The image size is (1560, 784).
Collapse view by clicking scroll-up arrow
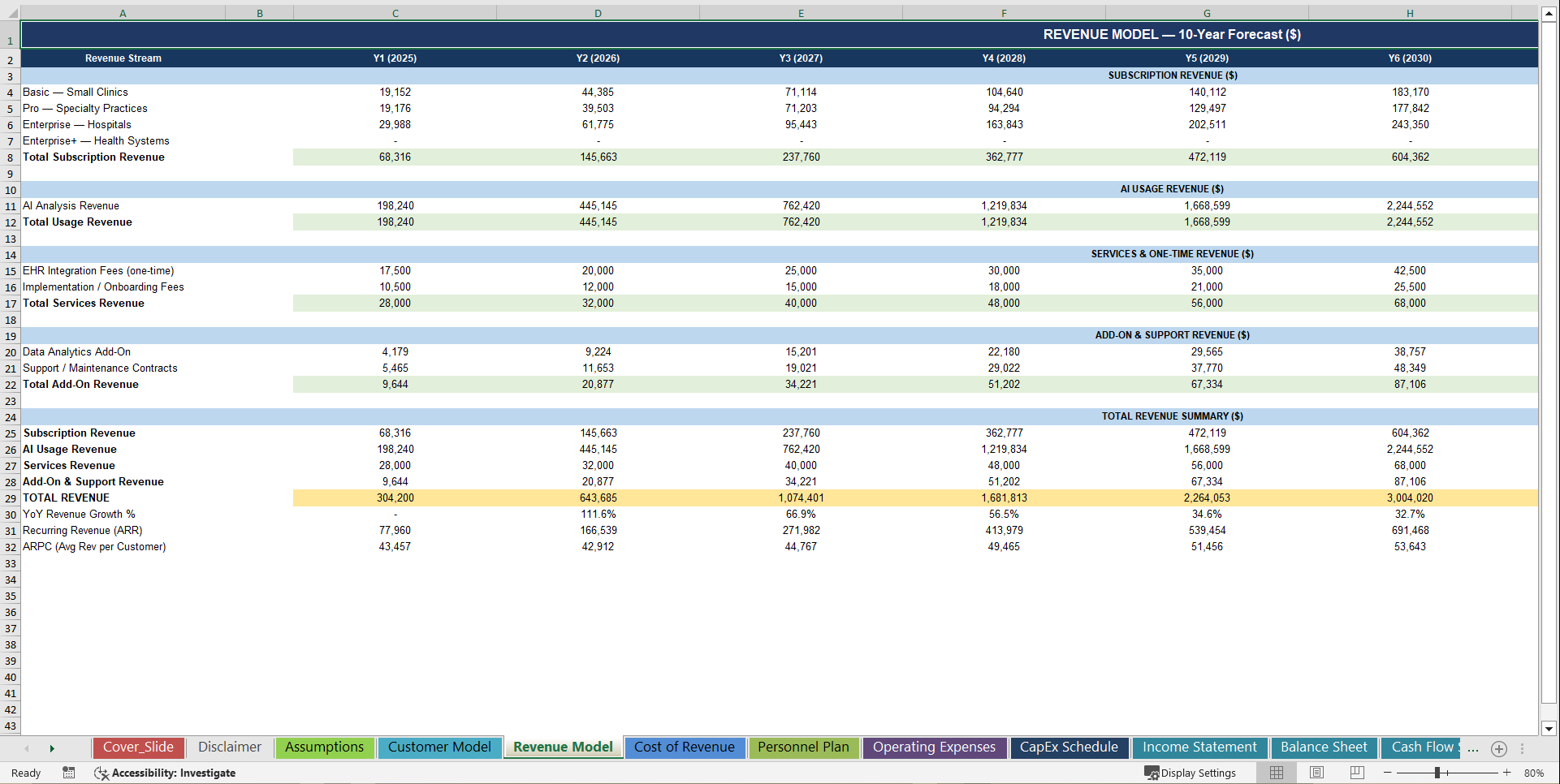pos(1548,12)
